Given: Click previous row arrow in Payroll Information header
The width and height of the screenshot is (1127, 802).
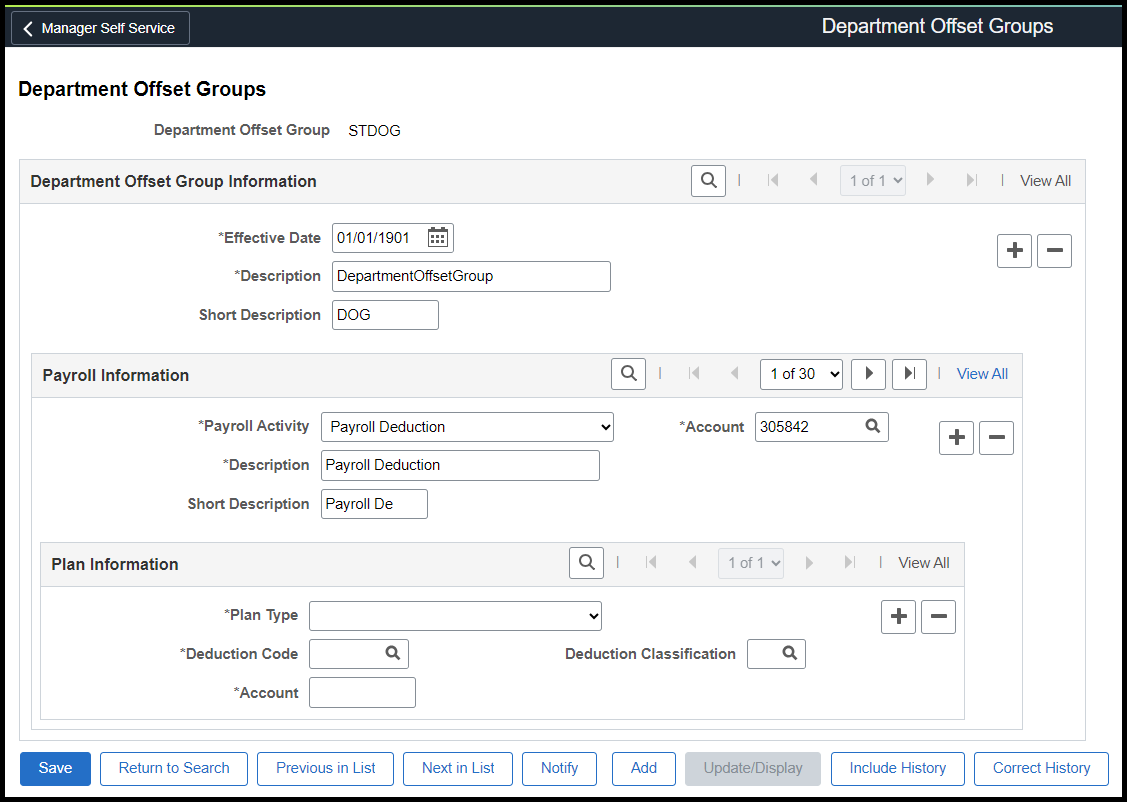Looking at the screenshot, I should pyautogui.click(x=735, y=374).
